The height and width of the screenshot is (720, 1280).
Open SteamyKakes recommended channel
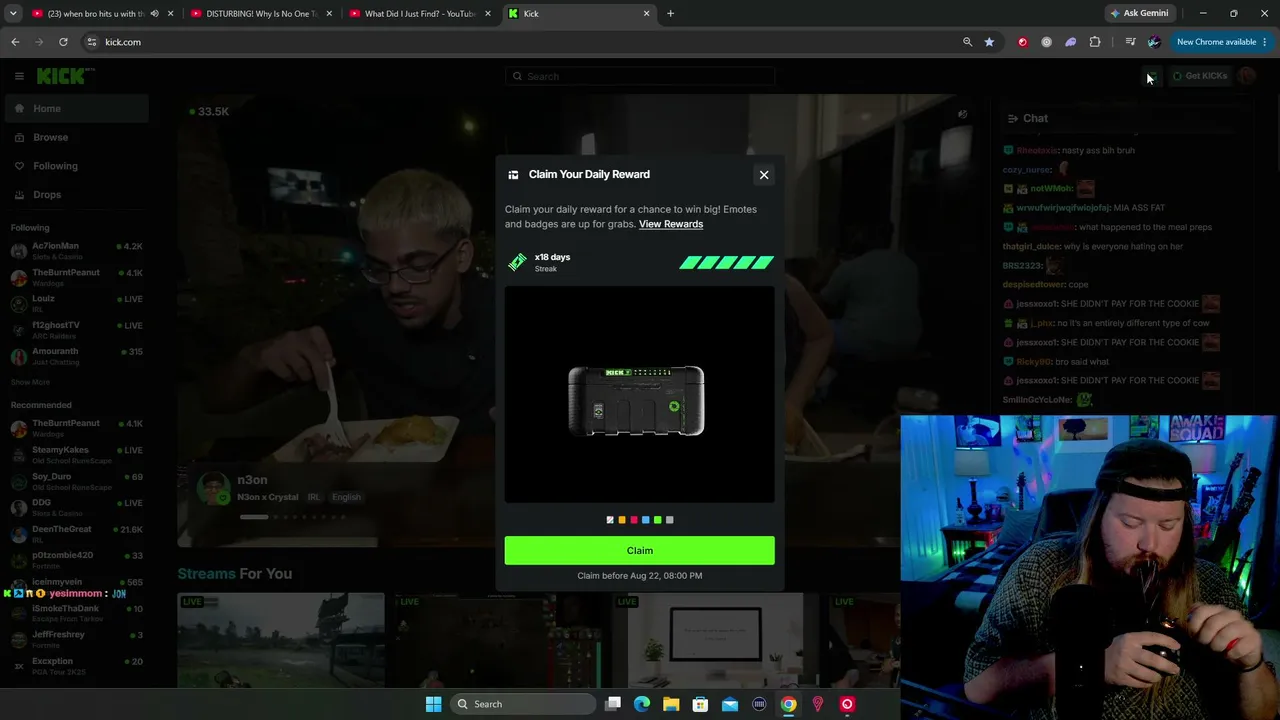point(77,454)
